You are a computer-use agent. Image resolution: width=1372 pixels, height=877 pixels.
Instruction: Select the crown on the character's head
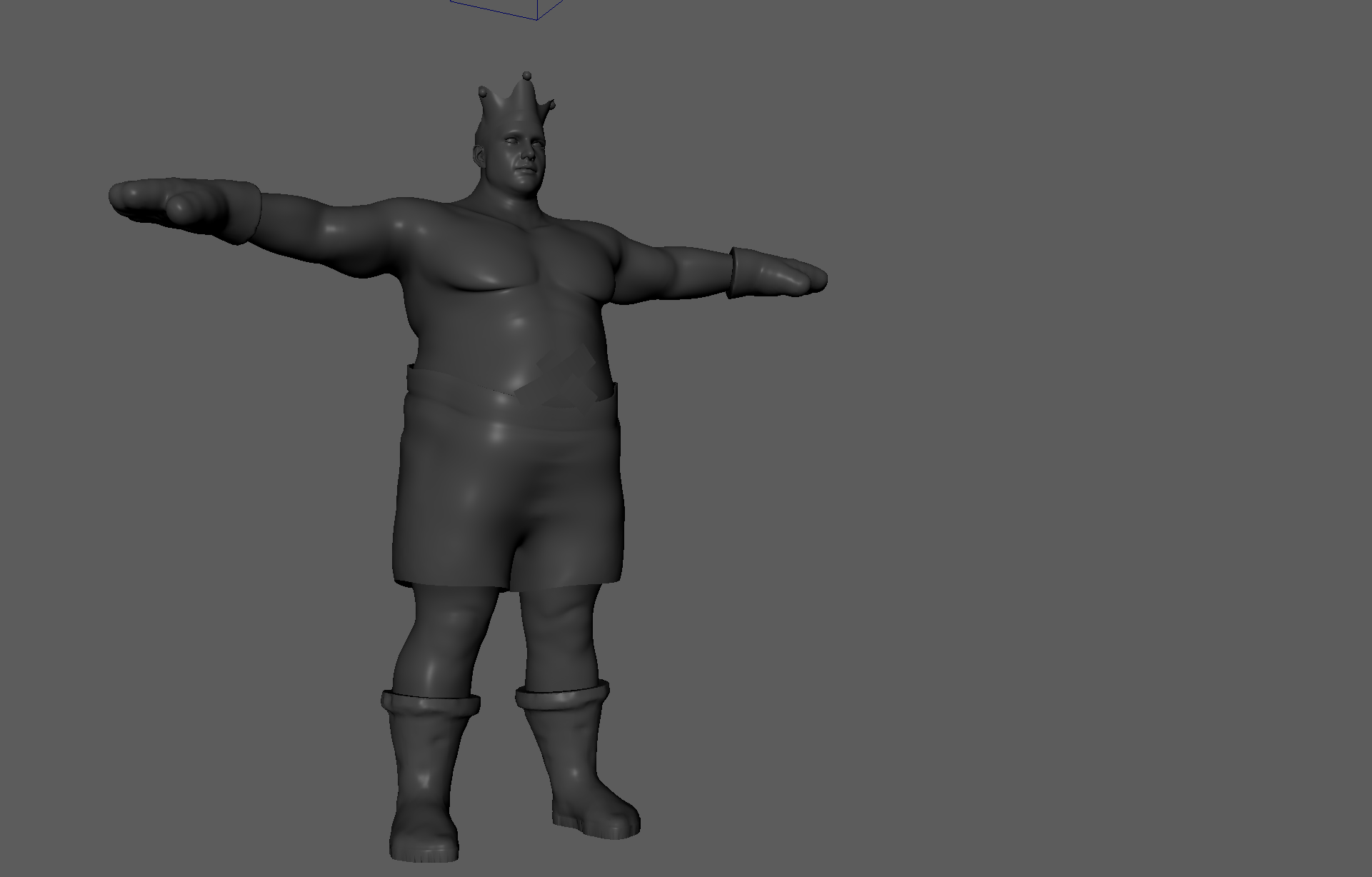tap(516, 105)
